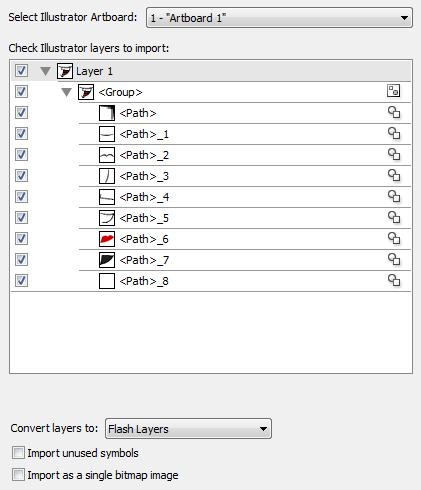Open the Select Illustrator Artboard dropdown

(x=279, y=18)
